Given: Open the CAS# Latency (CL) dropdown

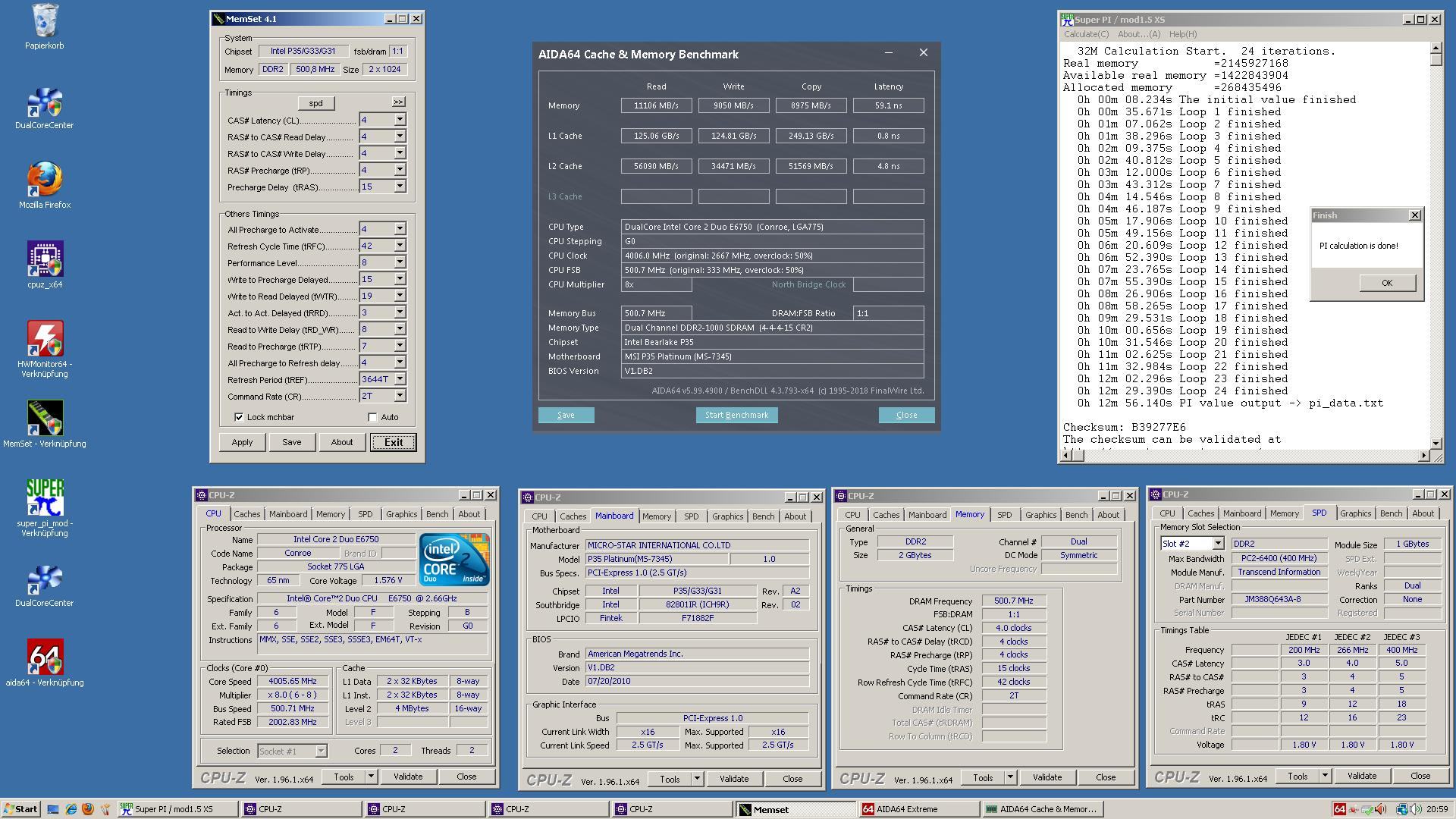Looking at the screenshot, I should [x=400, y=120].
